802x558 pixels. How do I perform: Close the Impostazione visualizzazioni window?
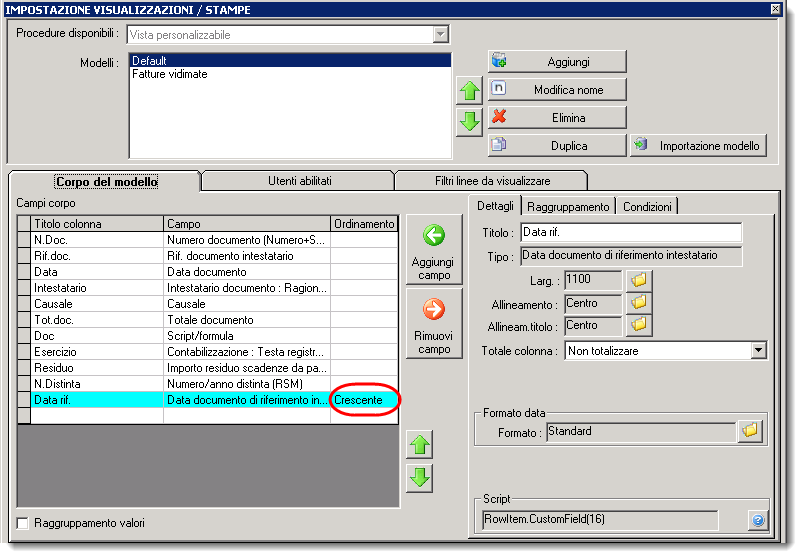coord(775,9)
